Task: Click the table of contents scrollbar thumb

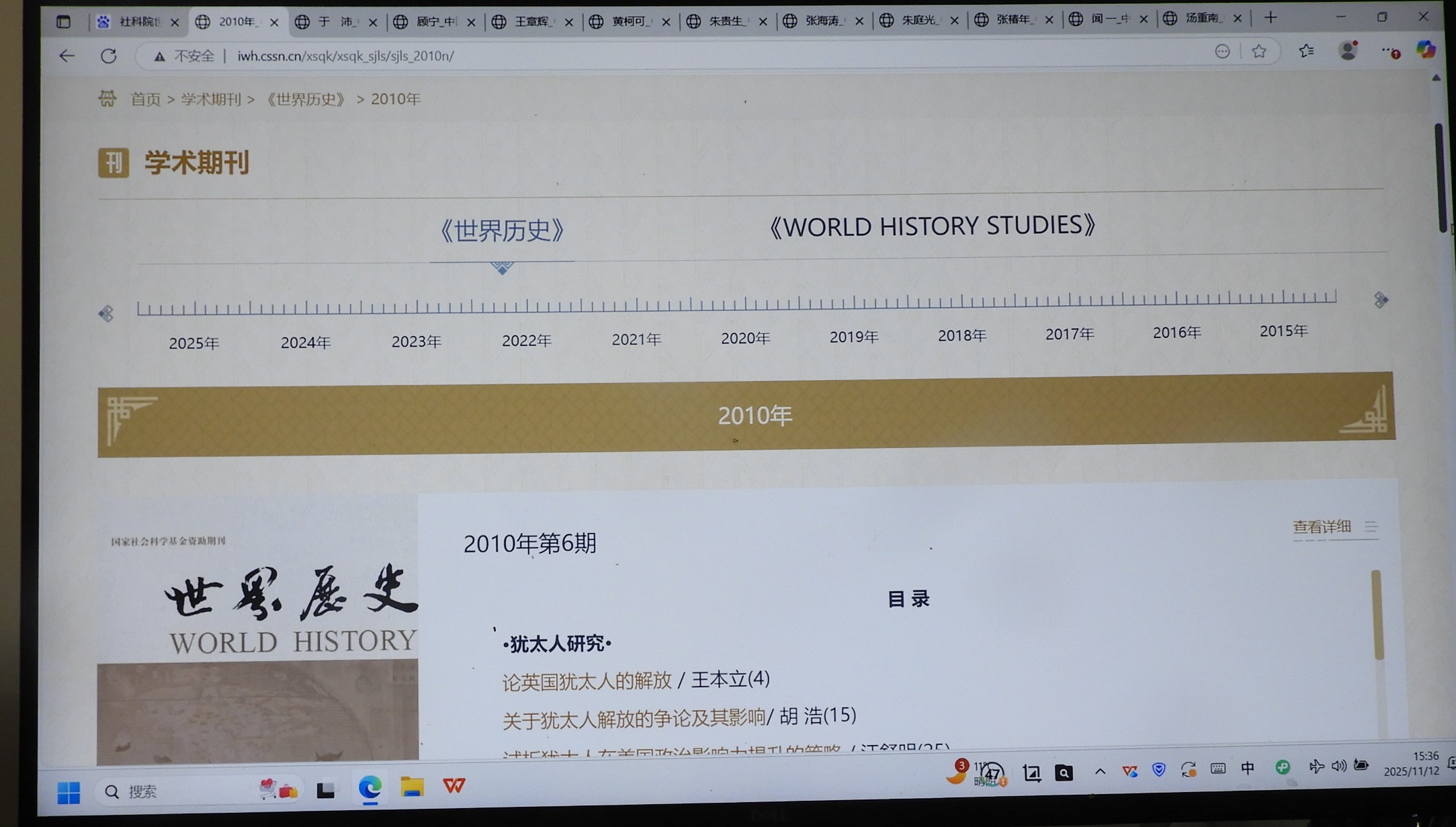Action: (1376, 615)
